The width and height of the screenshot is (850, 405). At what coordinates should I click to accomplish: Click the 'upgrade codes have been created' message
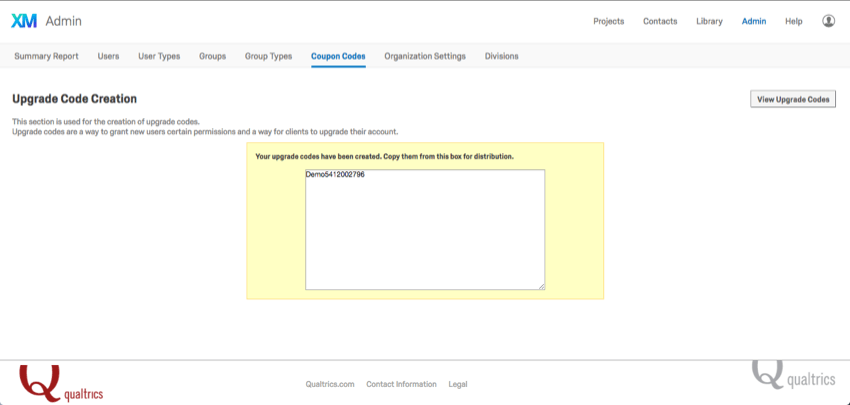pos(384,156)
